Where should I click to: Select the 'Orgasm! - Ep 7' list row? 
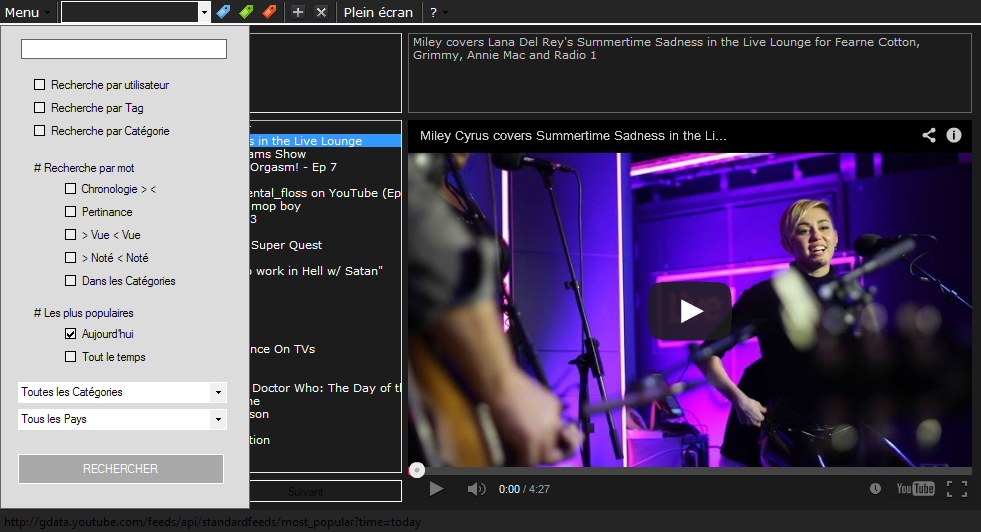coord(325,167)
